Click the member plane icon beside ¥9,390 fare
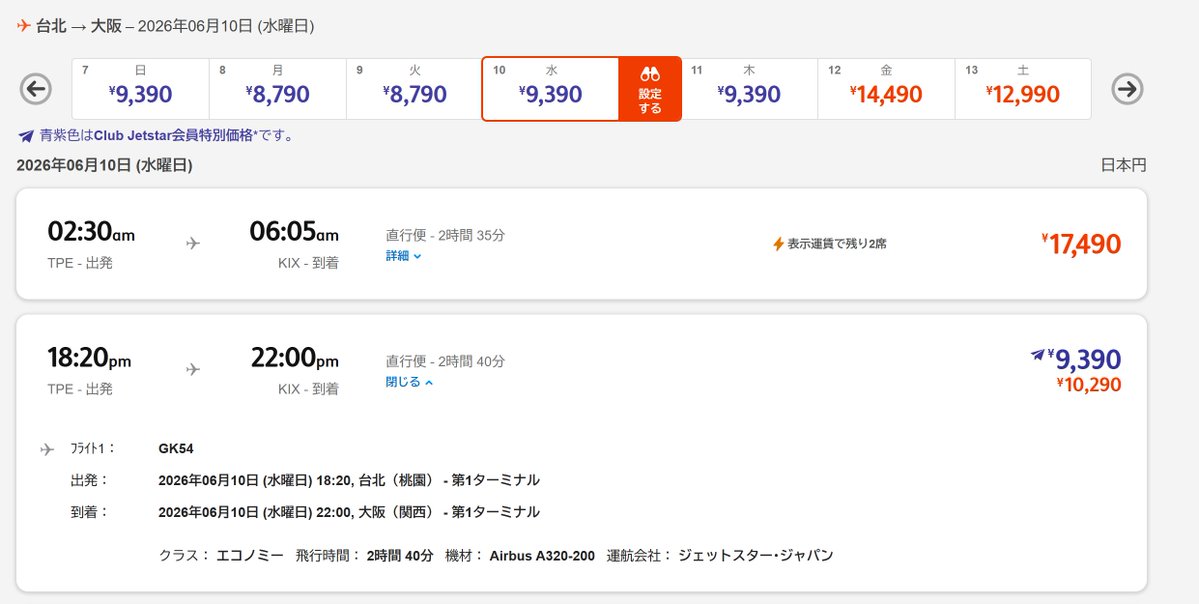 tap(1038, 355)
